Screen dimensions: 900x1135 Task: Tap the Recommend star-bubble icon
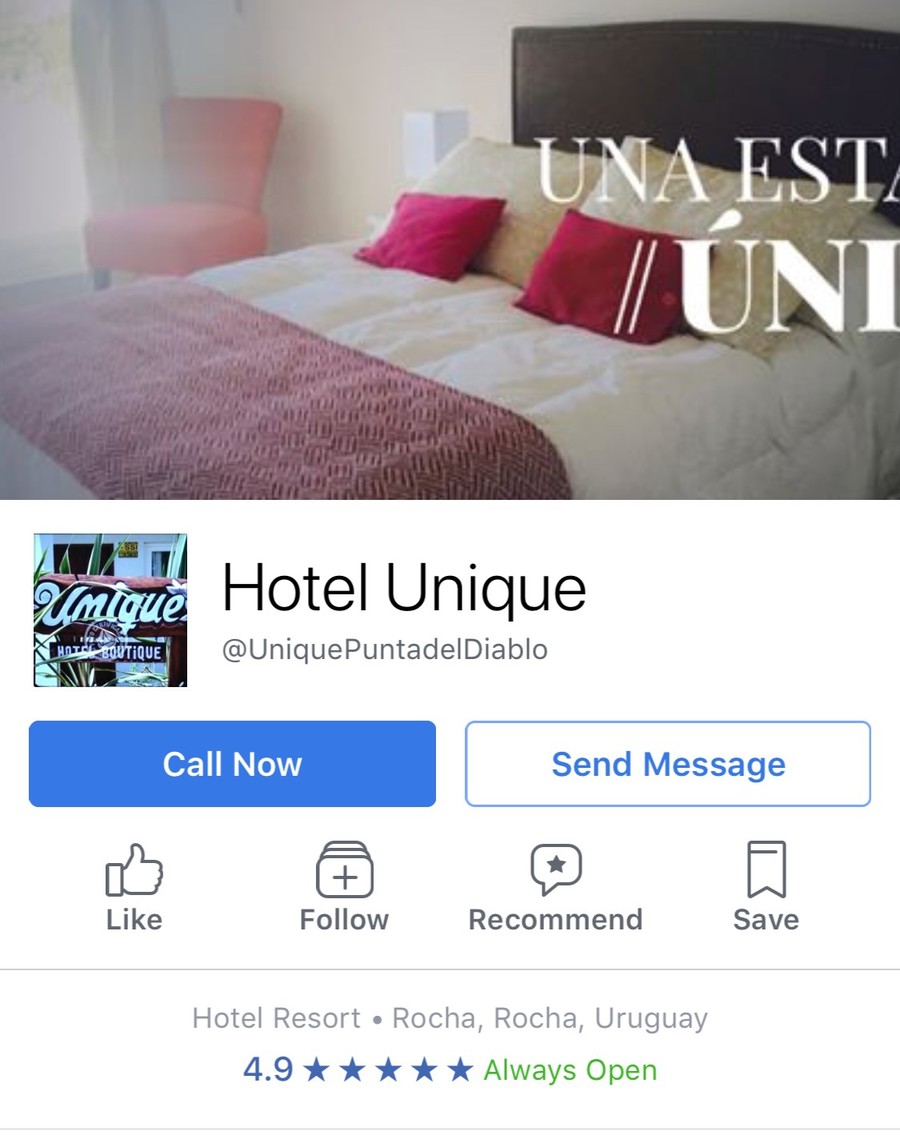(556, 869)
